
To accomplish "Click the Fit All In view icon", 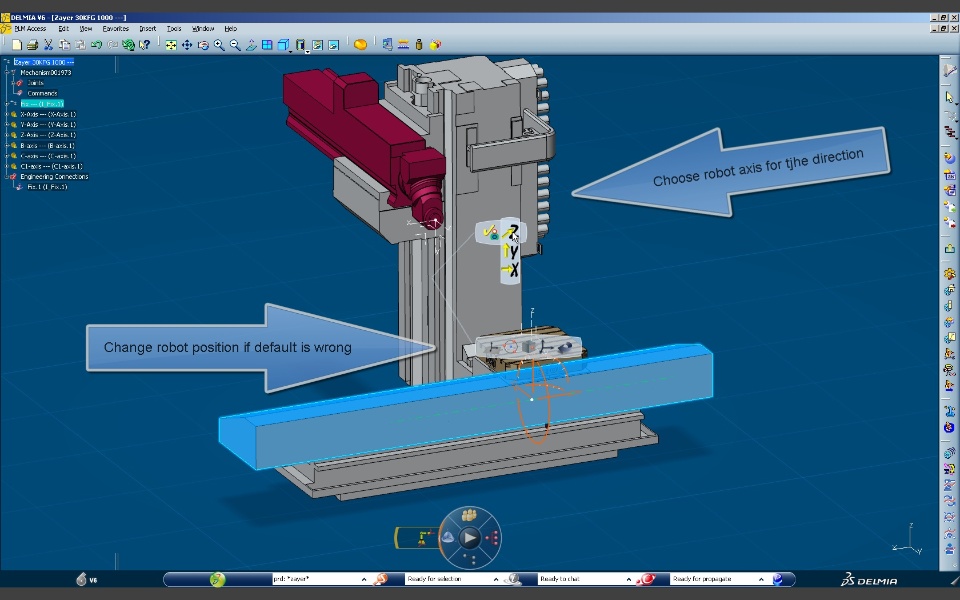I will point(171,45).
